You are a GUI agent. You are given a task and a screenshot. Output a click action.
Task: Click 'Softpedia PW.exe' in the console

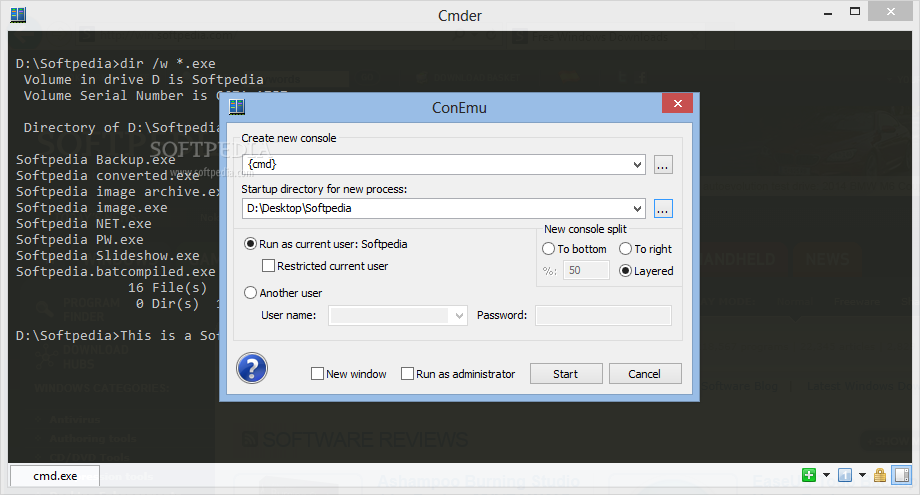point(80,239)
